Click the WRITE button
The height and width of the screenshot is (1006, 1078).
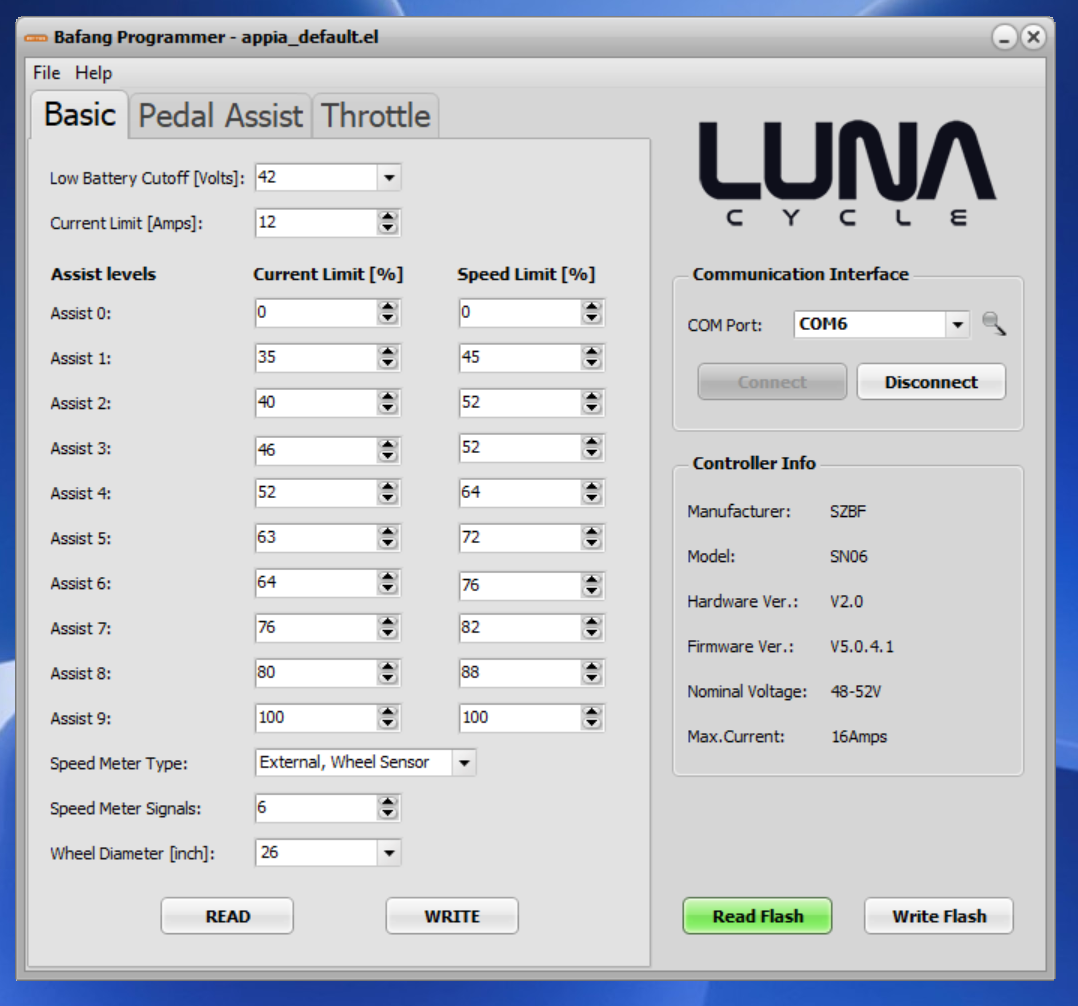pos(452,916)
